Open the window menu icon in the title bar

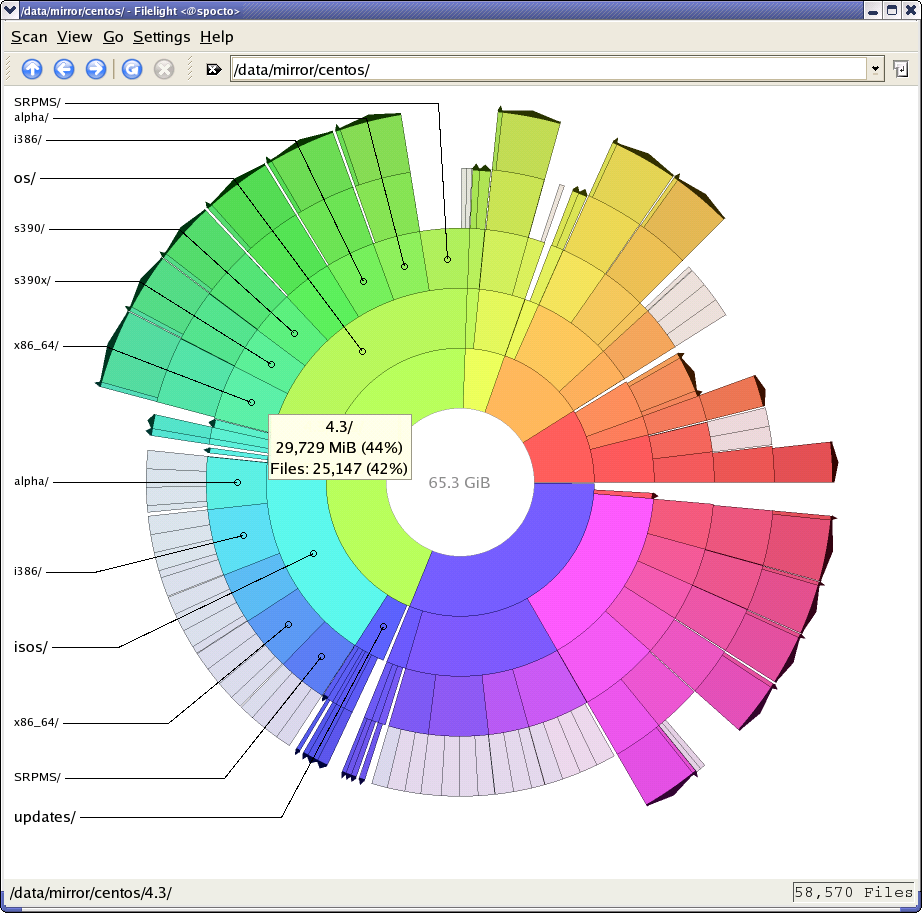coord(10,10)
